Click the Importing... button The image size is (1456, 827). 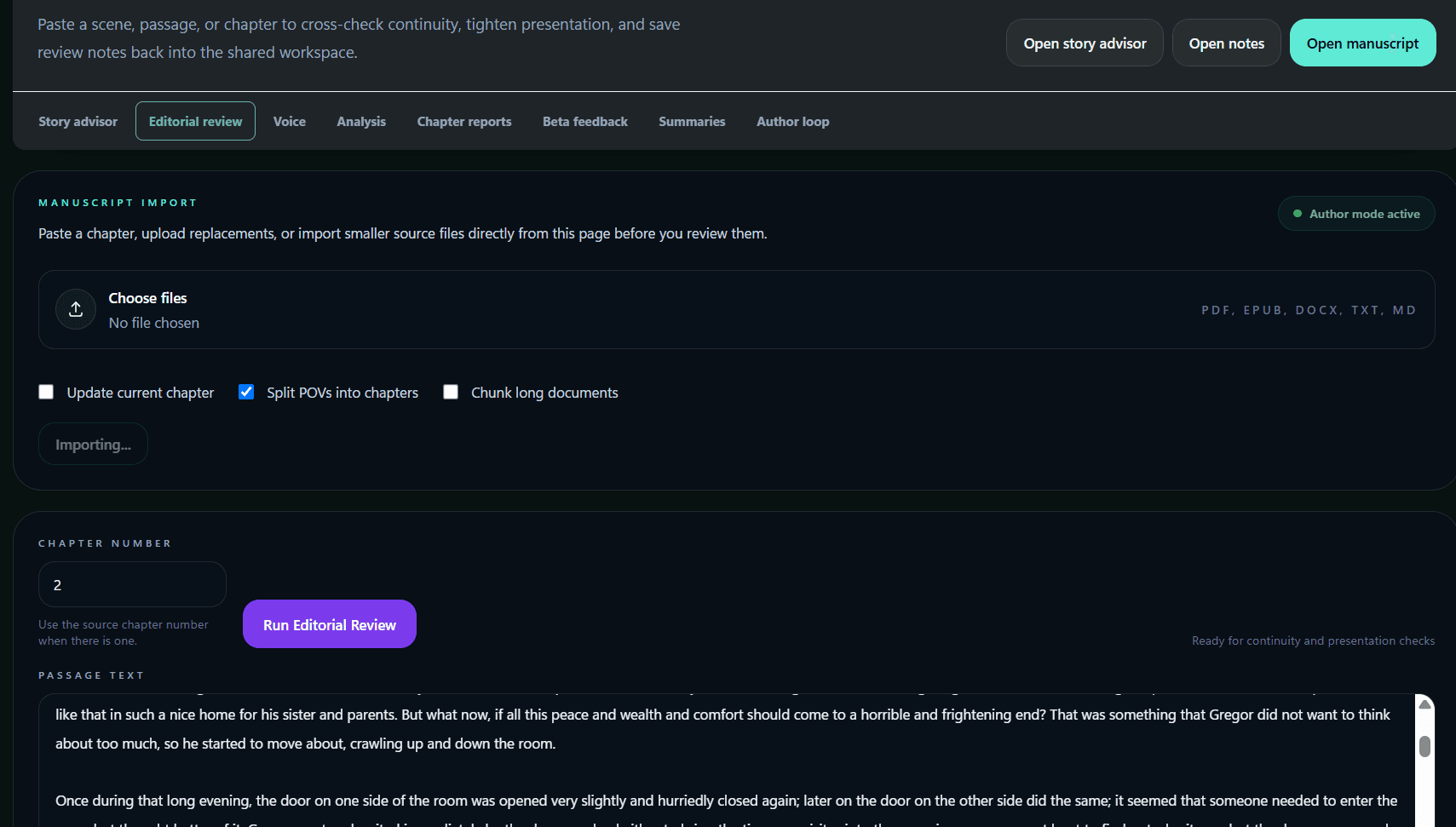pos(93,444)
